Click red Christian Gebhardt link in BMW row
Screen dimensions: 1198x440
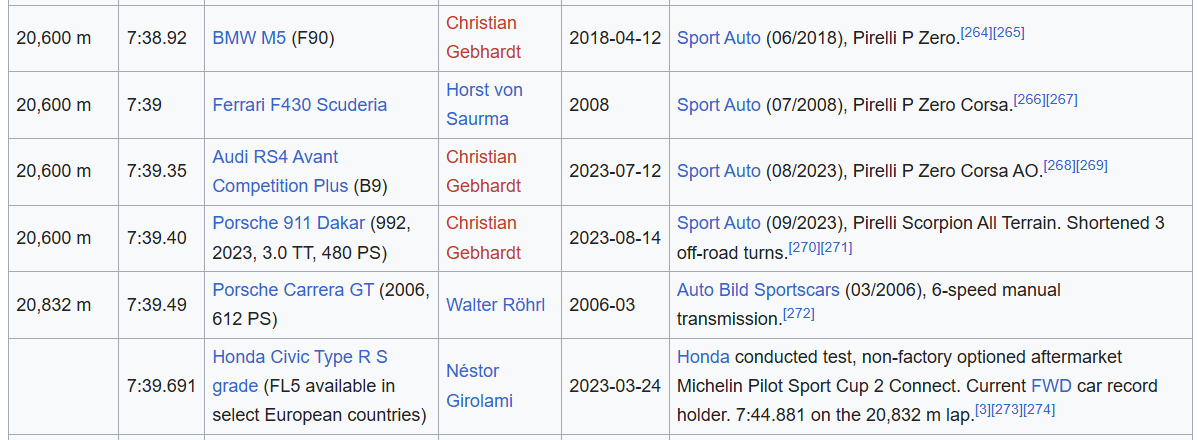pyautogui.click(x=481, y=23)
